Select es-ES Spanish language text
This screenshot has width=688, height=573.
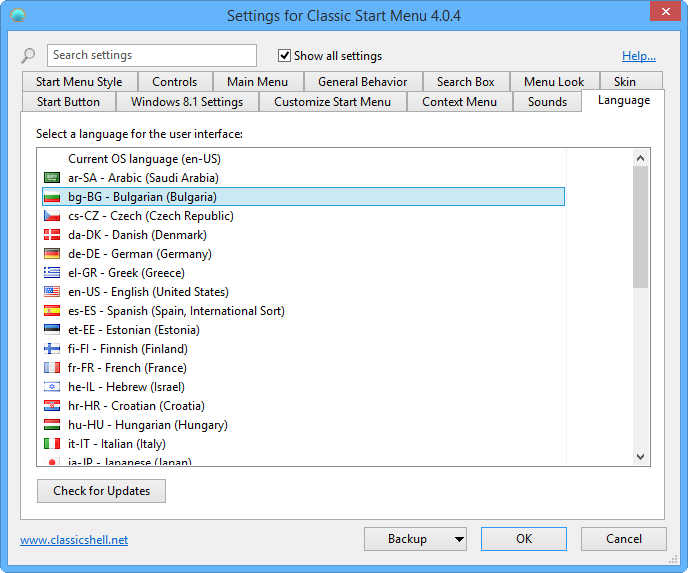pyautogui.click(x=176, y=311)
